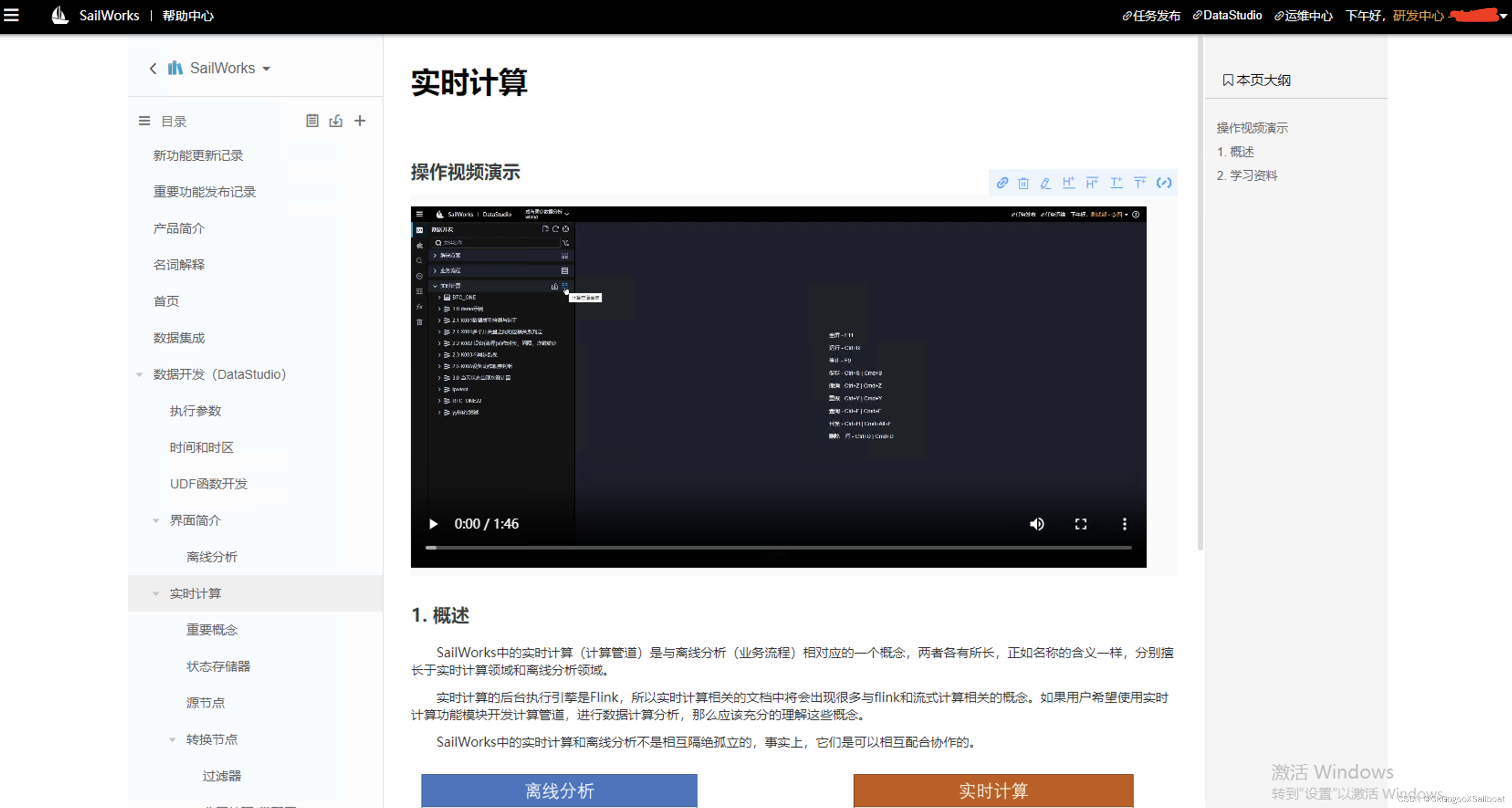This screenshot has height=808, width=1512.
Task: Click the orange 实时计算 diagram box
Action: [993, 790]
